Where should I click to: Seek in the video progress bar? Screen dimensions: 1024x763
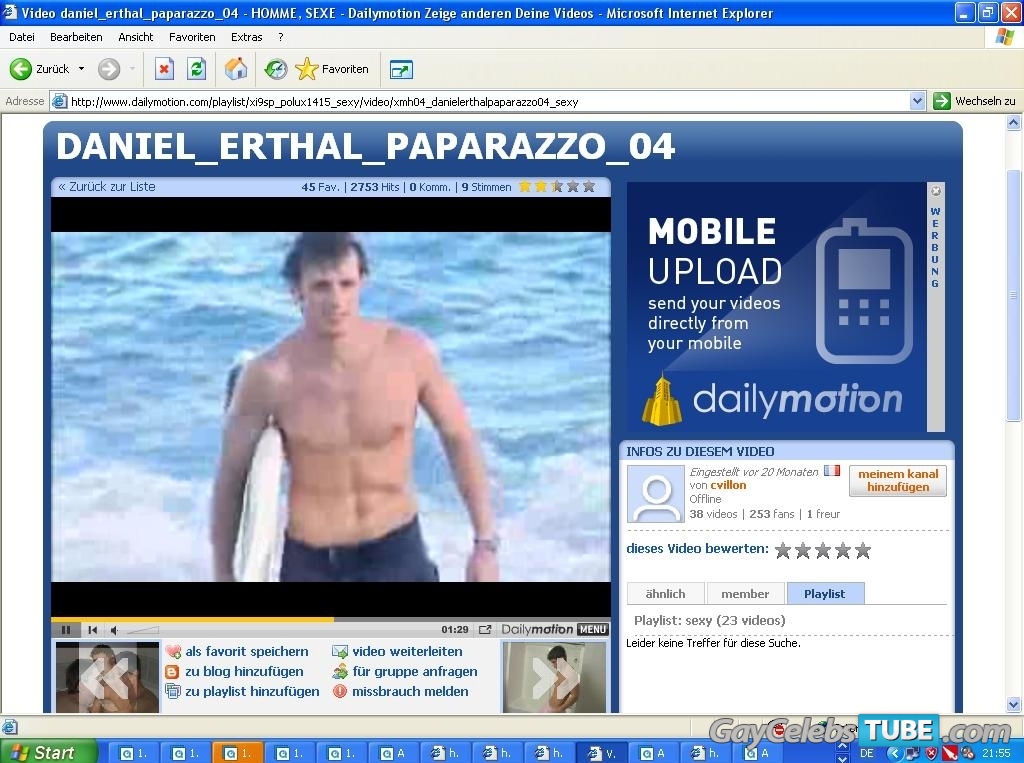click(330, 619)
